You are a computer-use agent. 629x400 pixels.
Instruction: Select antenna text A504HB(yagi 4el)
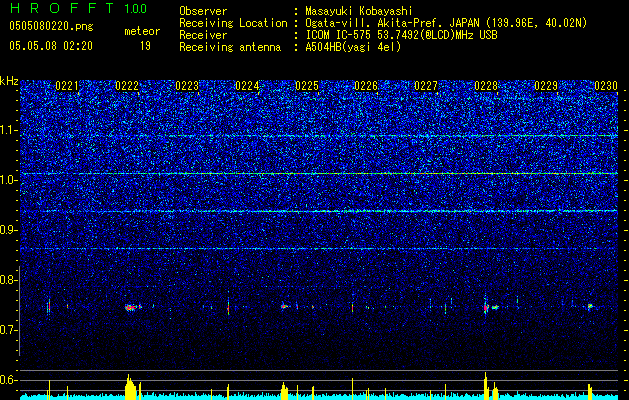(x=353, y=47)
